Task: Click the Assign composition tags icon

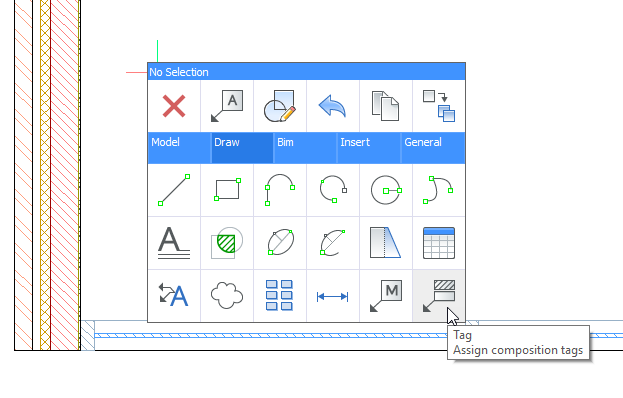Action: 439,296
